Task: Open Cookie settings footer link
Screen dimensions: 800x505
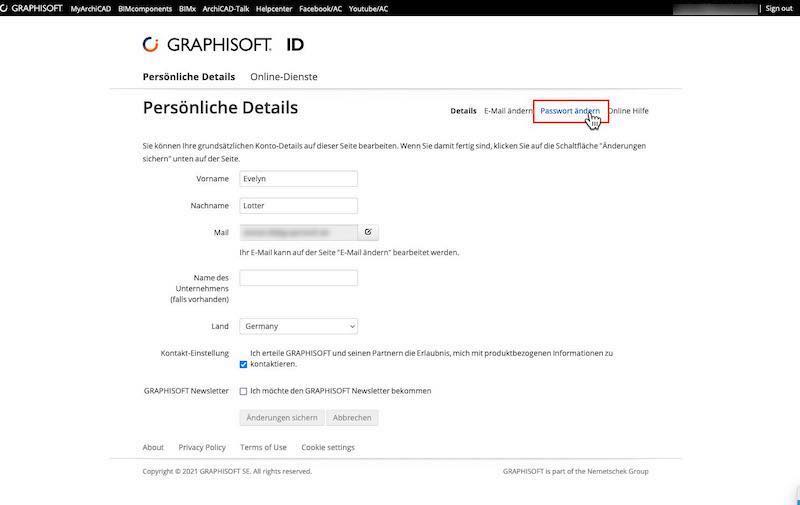Action: click(328, 447)
